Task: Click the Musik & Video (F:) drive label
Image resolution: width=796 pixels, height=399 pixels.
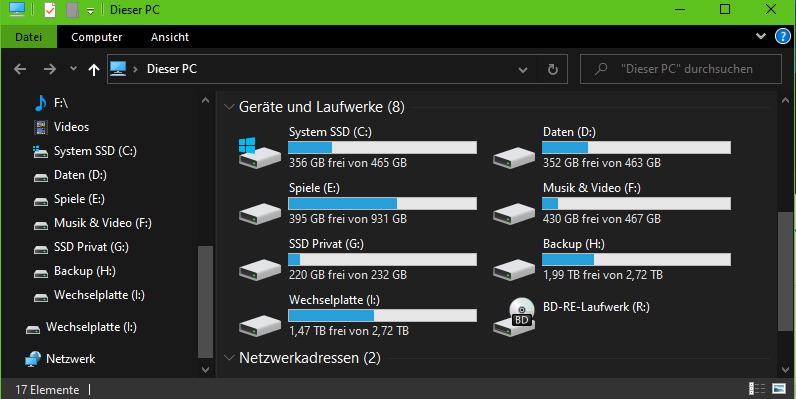Action: (591, 188)
